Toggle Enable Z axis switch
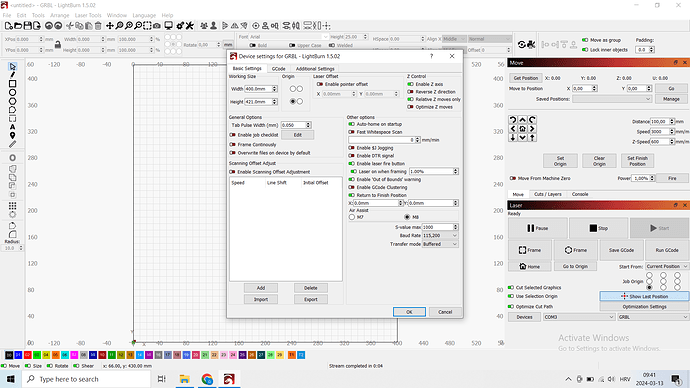The image size is (690, 388). pyautogui.click(x=411, y=84)
